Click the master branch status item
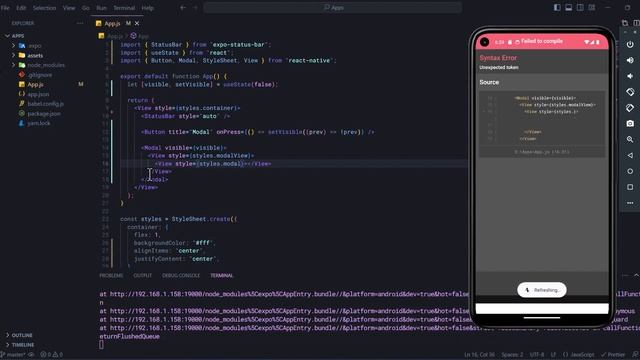The image size is (640, 360). coord(13,355)
